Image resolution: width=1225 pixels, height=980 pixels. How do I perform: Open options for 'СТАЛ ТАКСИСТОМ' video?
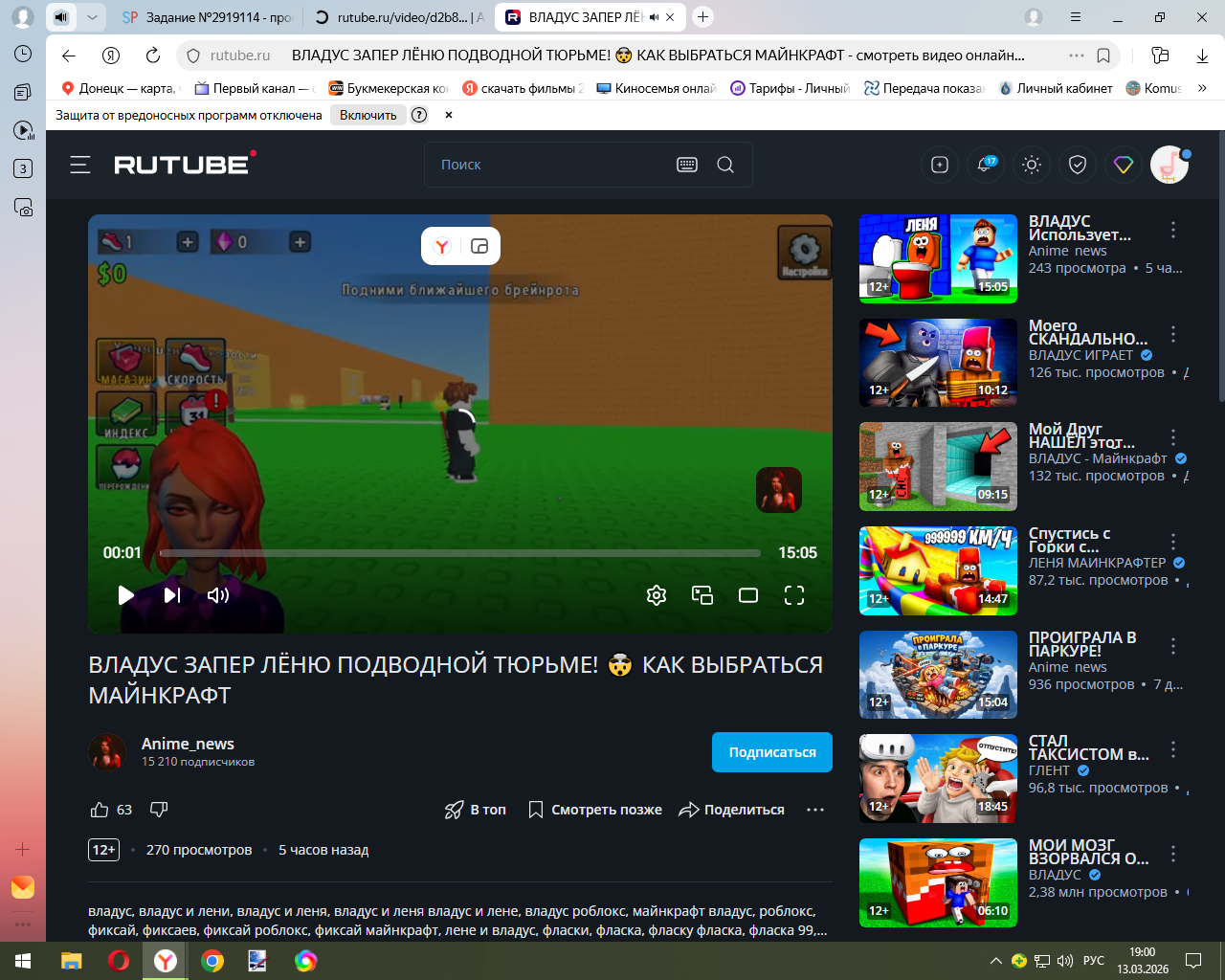click(x=1173, y=749)
